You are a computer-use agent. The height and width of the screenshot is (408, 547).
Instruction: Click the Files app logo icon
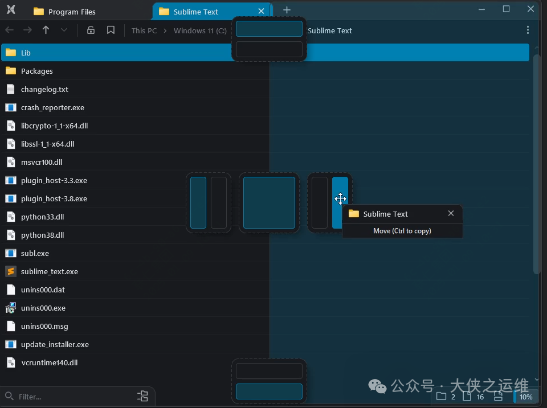coord(11,10)
